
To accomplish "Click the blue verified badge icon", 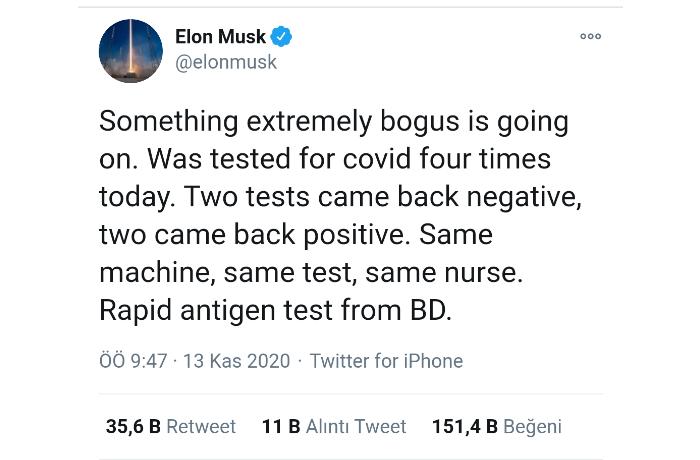I will point(281,37).
